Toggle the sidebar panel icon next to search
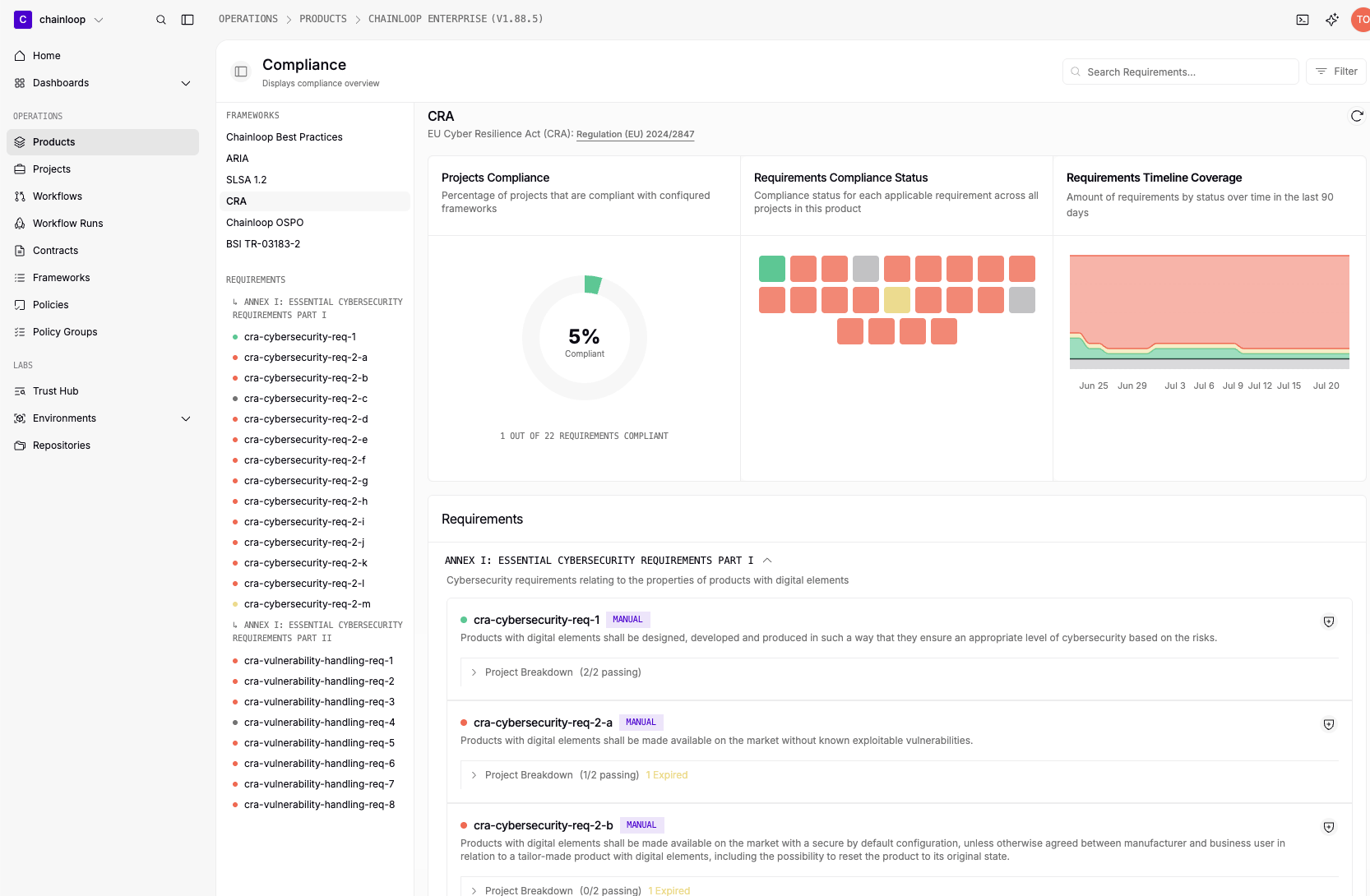 (x=187, y=20)
